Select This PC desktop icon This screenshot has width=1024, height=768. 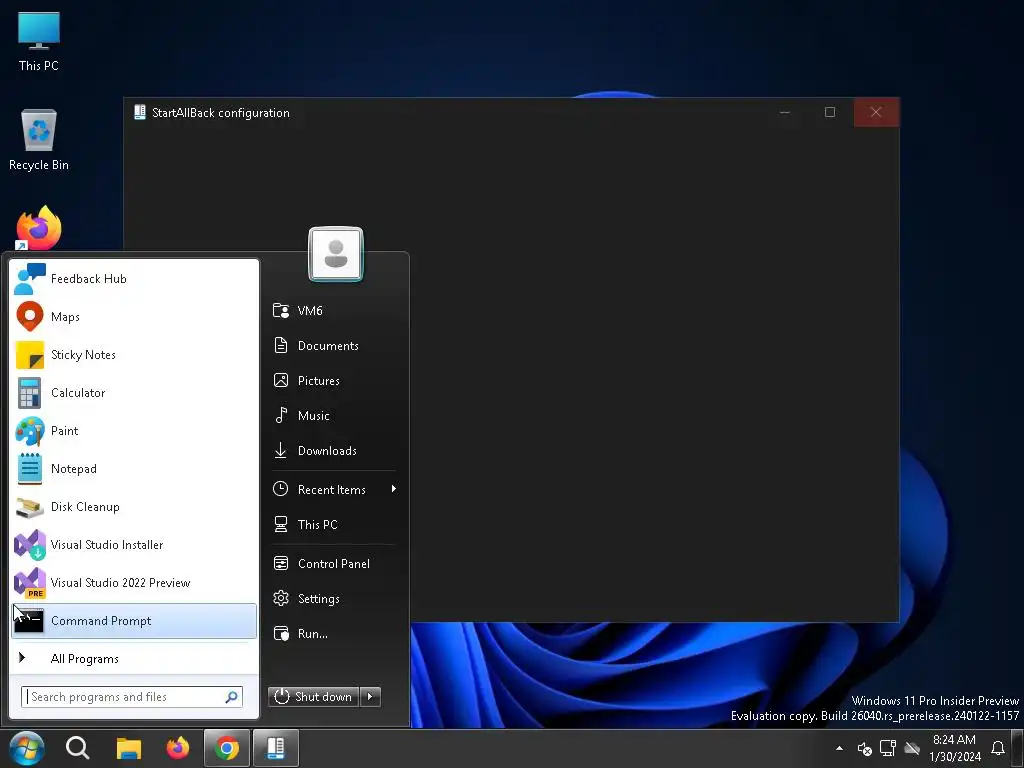point(39,41)
